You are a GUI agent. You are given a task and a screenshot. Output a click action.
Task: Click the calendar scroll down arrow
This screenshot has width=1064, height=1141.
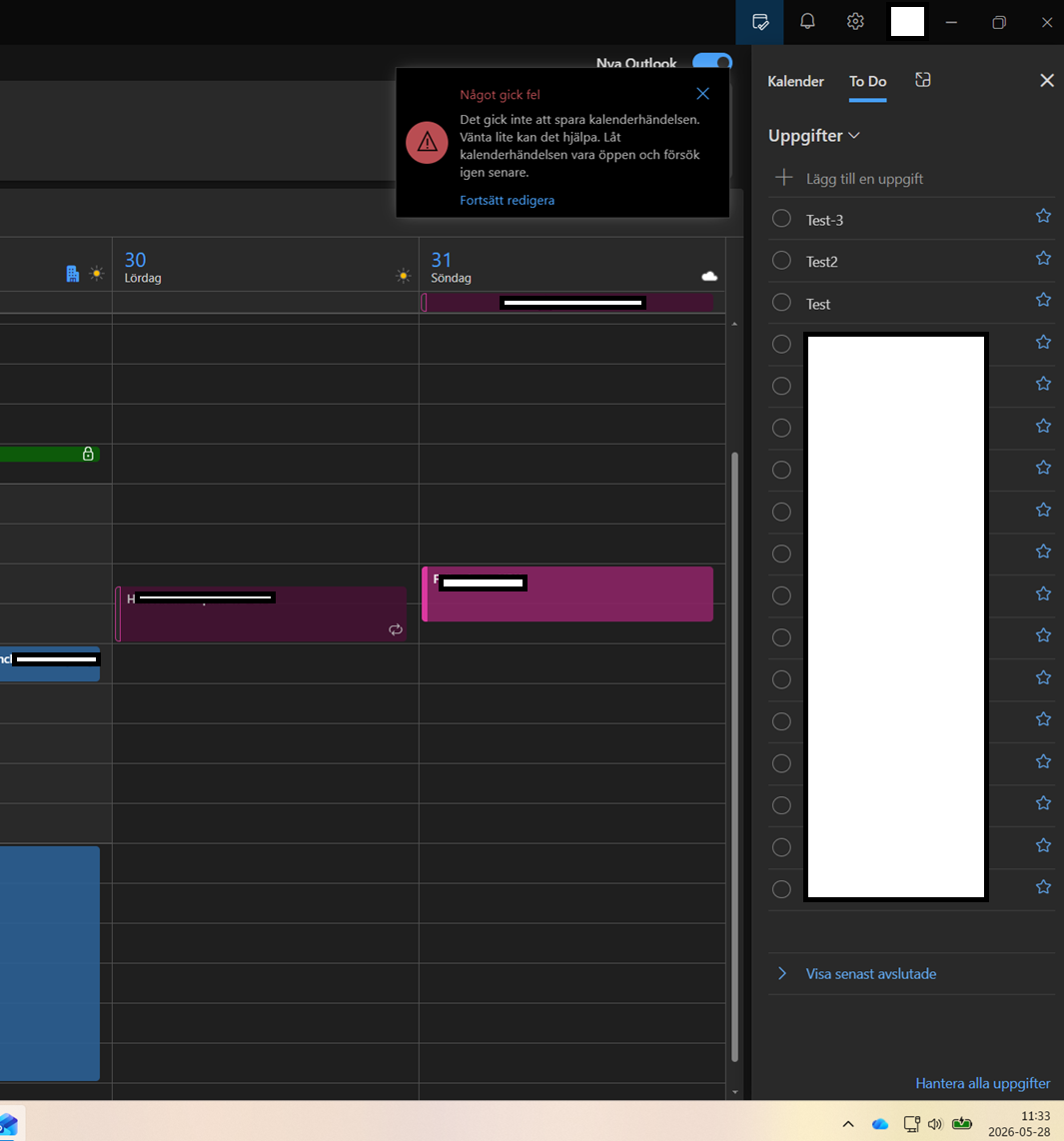(734, 1091)
